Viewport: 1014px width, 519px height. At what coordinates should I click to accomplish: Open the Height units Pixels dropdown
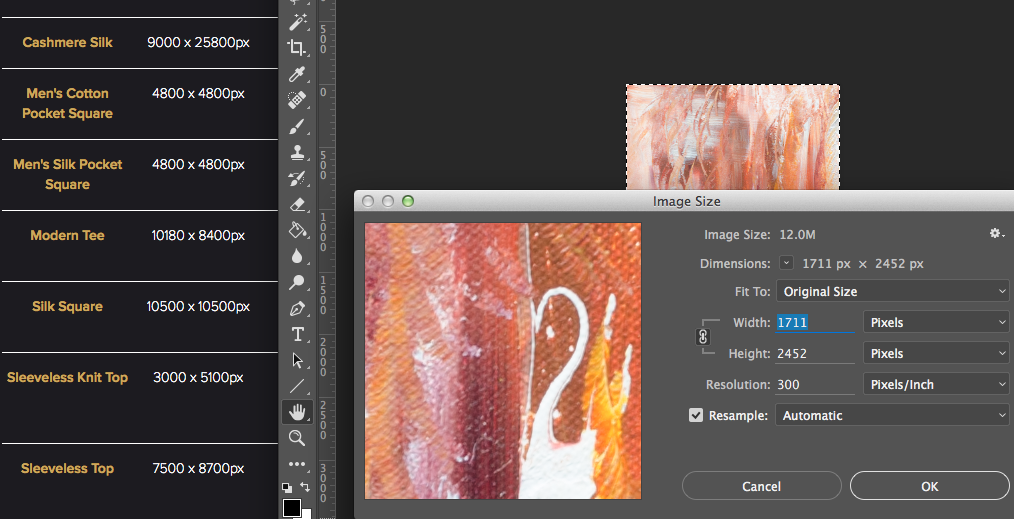tap(936, 354)
